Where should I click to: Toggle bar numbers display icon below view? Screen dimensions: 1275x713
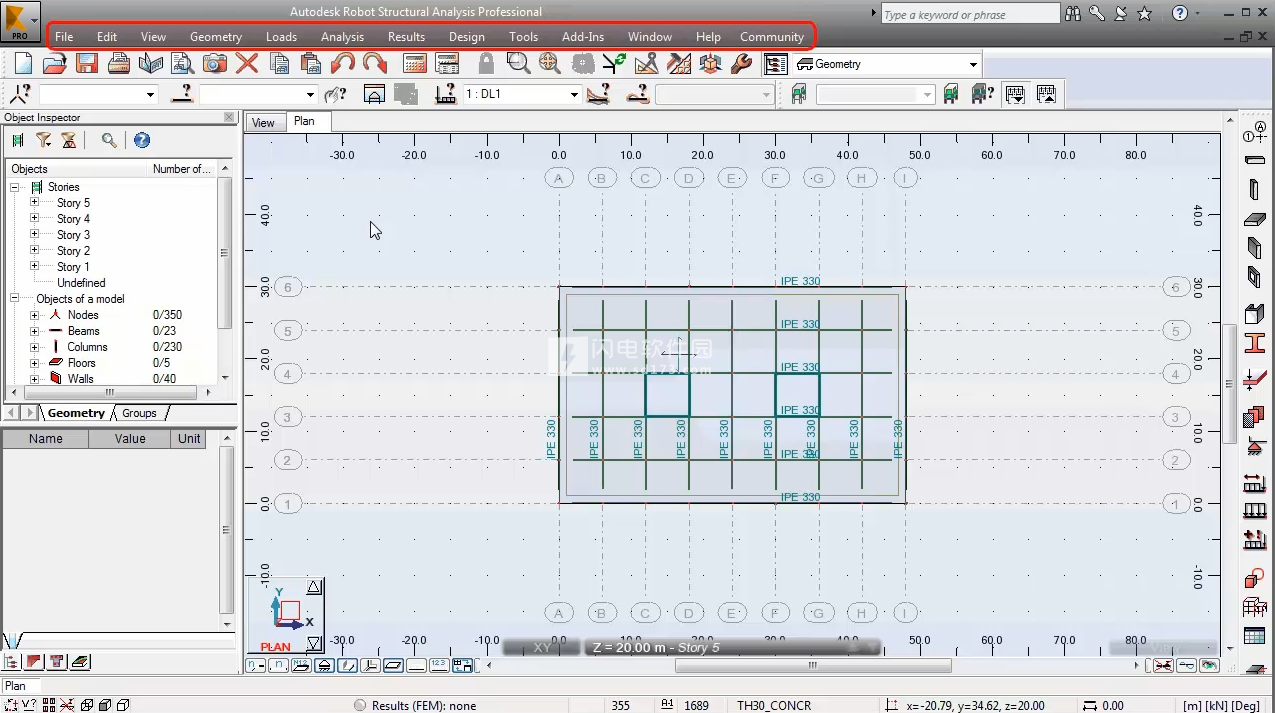(280, 665)
